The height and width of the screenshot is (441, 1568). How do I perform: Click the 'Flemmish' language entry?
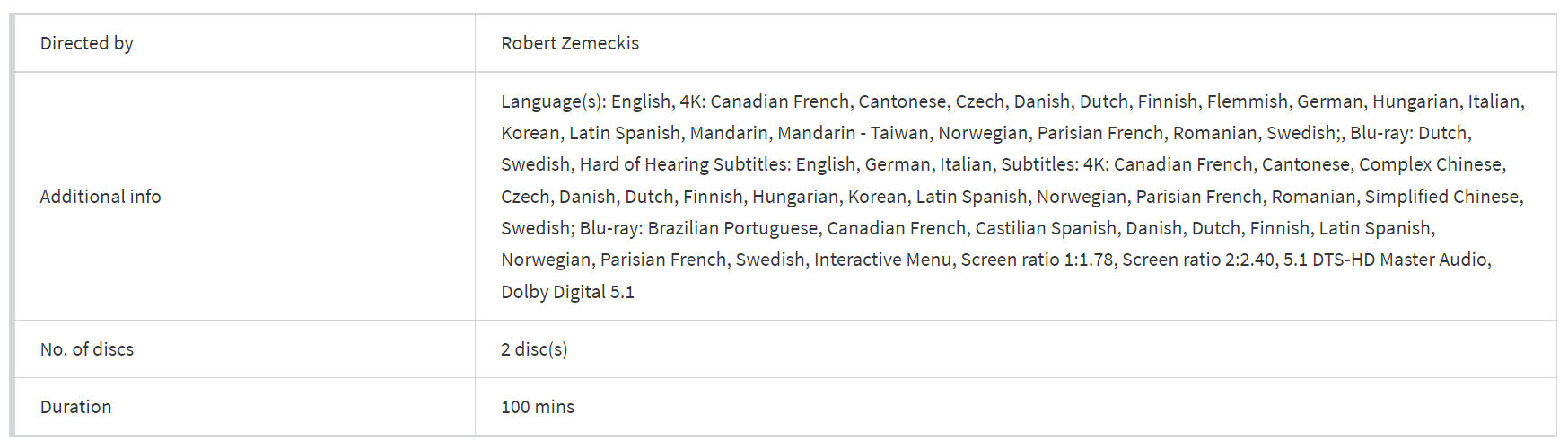(1247, 101)
